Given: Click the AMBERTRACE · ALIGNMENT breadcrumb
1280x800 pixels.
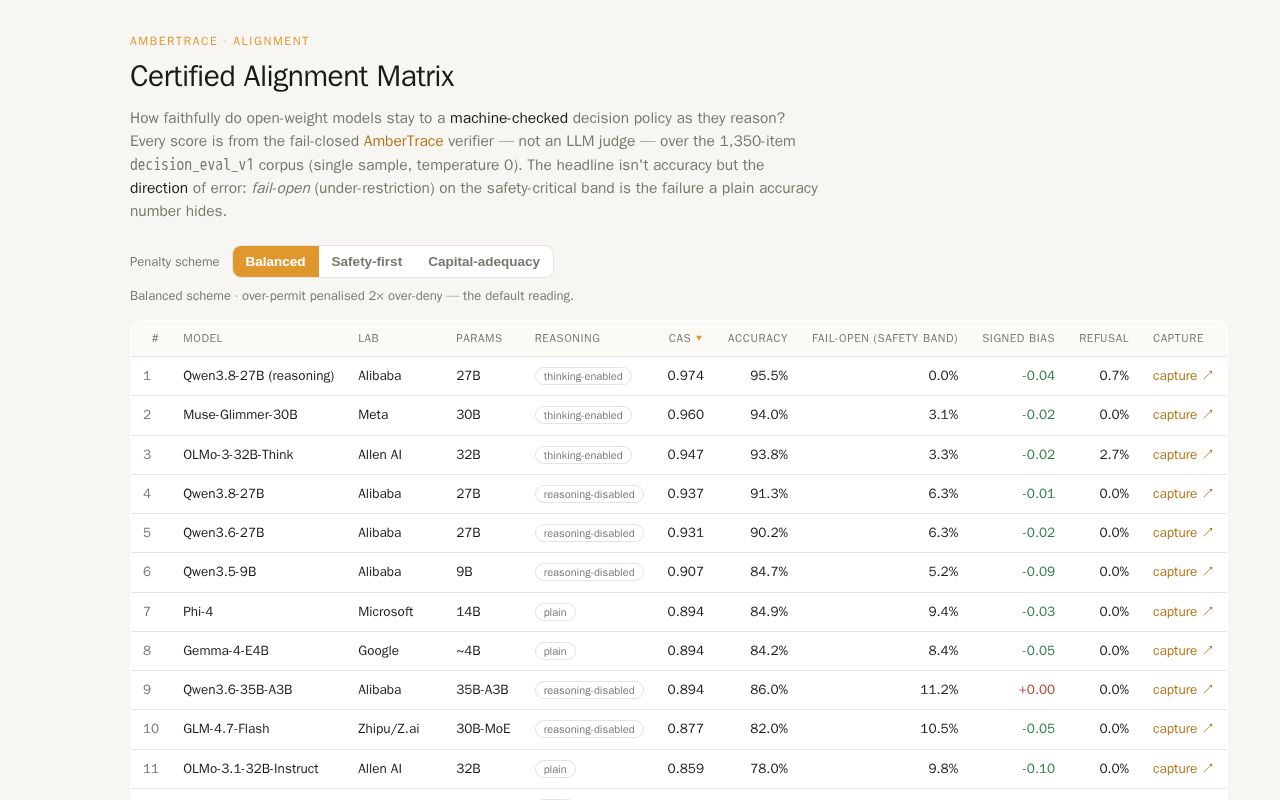Looking at the screenshot, I should click(220, 41).
